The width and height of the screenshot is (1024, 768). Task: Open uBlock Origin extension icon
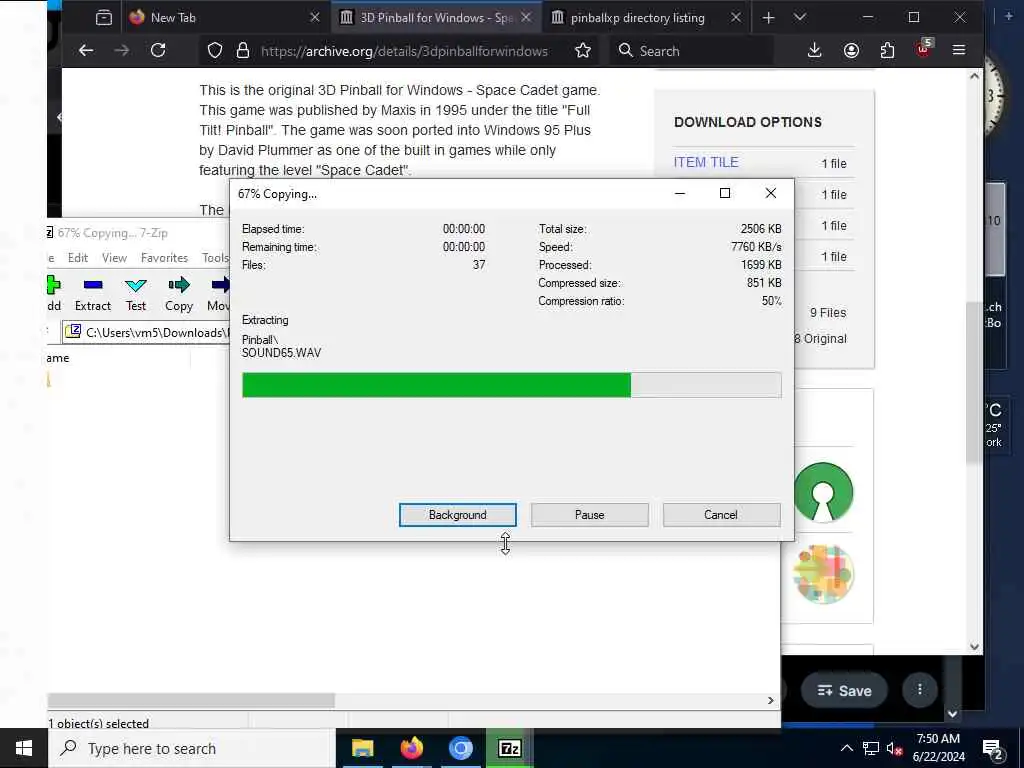(x=923, y=49)
